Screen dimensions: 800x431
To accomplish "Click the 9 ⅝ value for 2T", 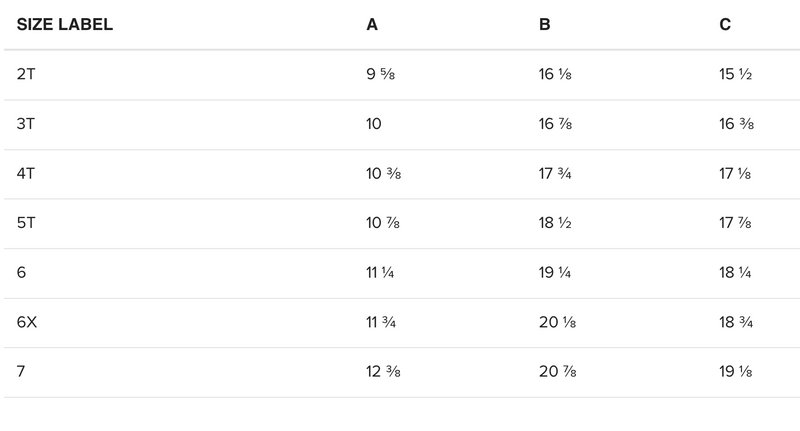I will tap(383, 75).
